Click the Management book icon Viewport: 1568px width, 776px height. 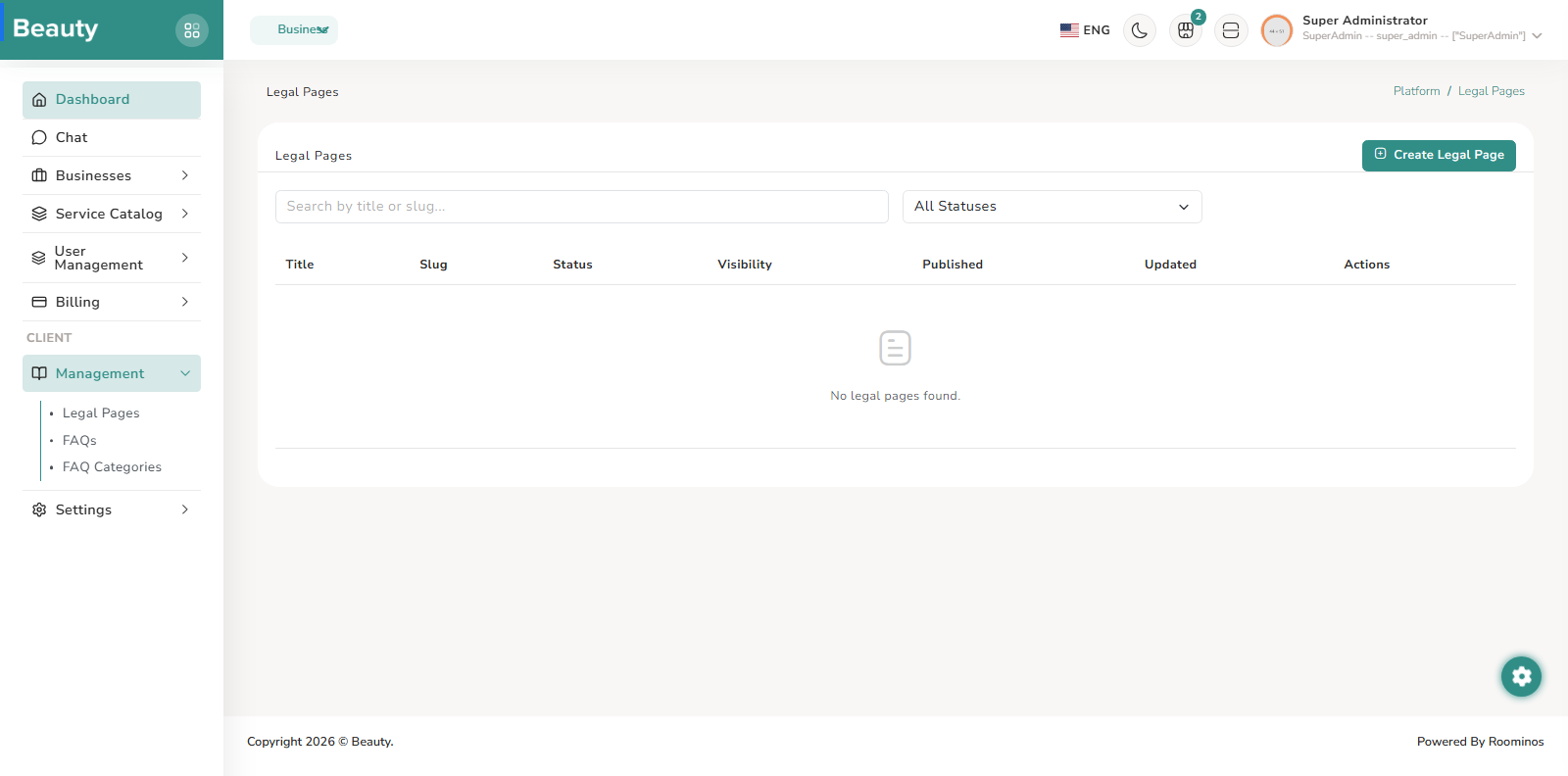click(39, 373)
